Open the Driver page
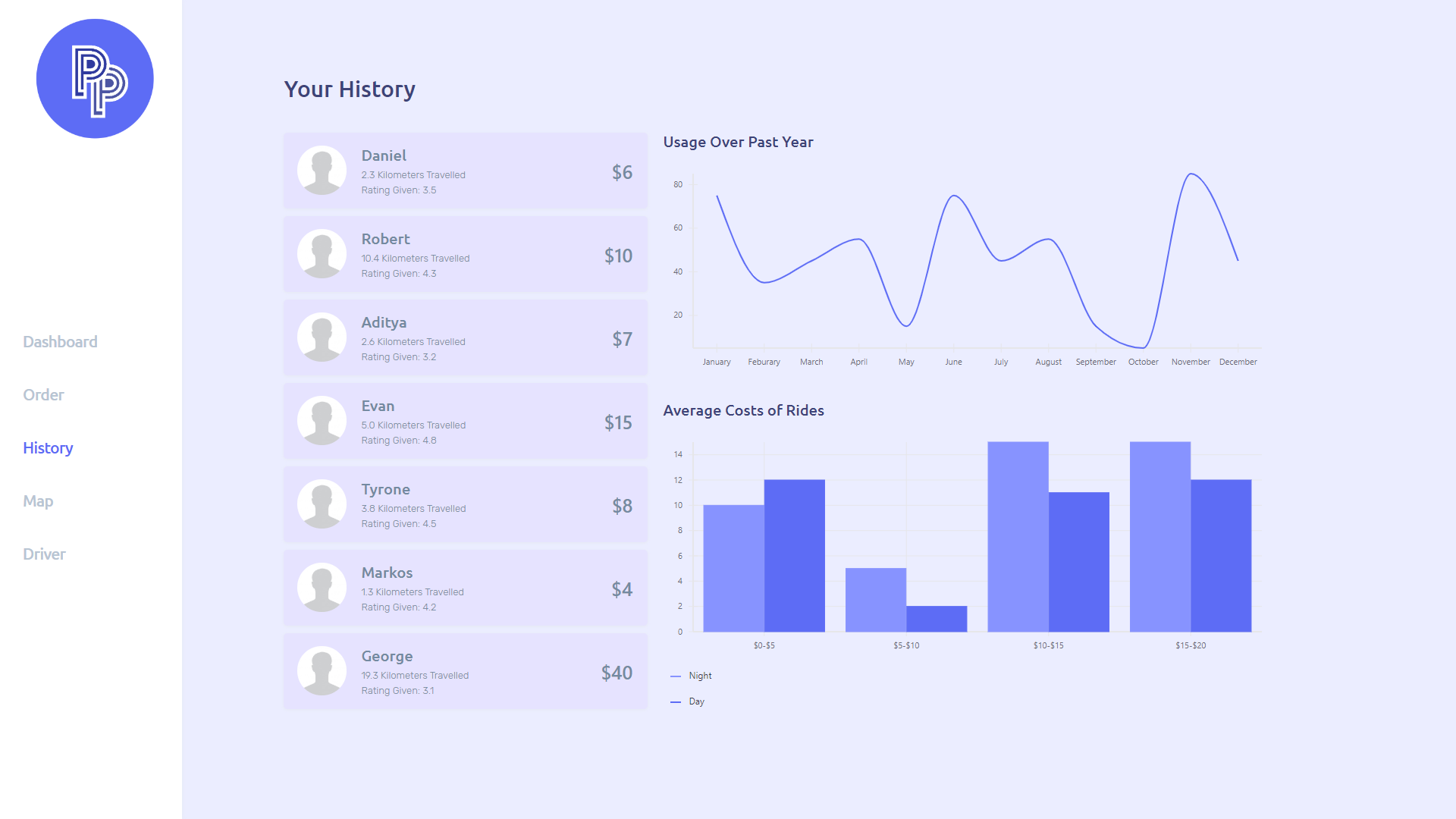The width and height of the screenshot is (1456, 819). 44,554
